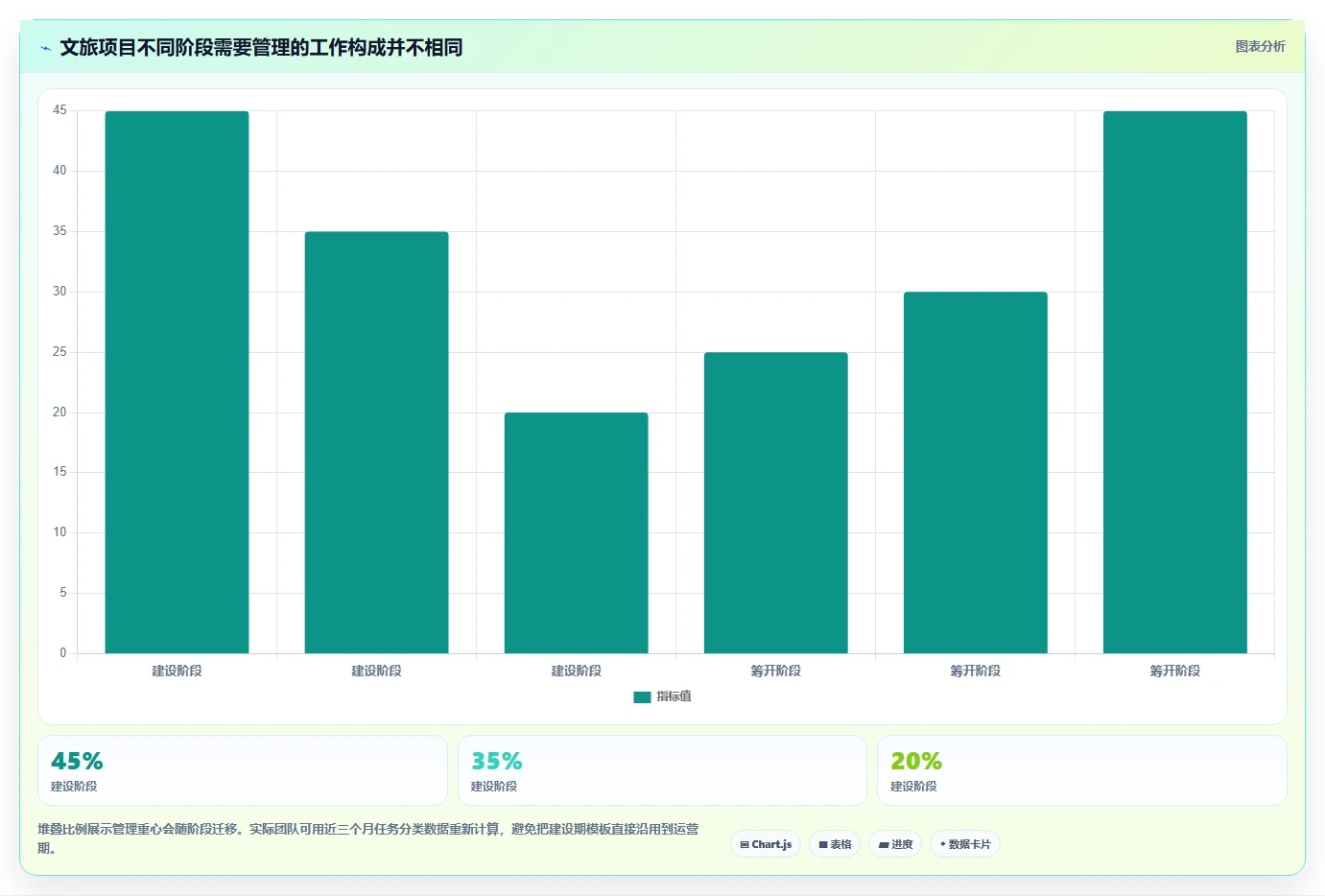Click the 图表分析 tag in the header
Image resolution: width=1325 pixels, height=896 pixels.
click(x=1260, y=46)
